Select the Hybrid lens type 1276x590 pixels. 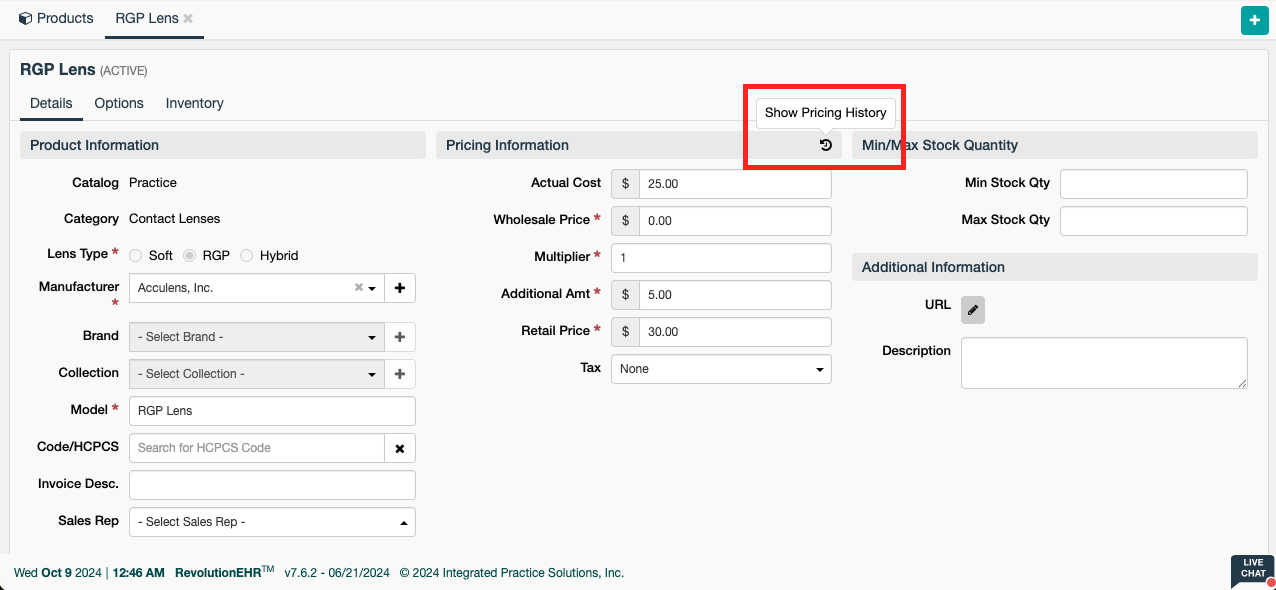[247, 256]
